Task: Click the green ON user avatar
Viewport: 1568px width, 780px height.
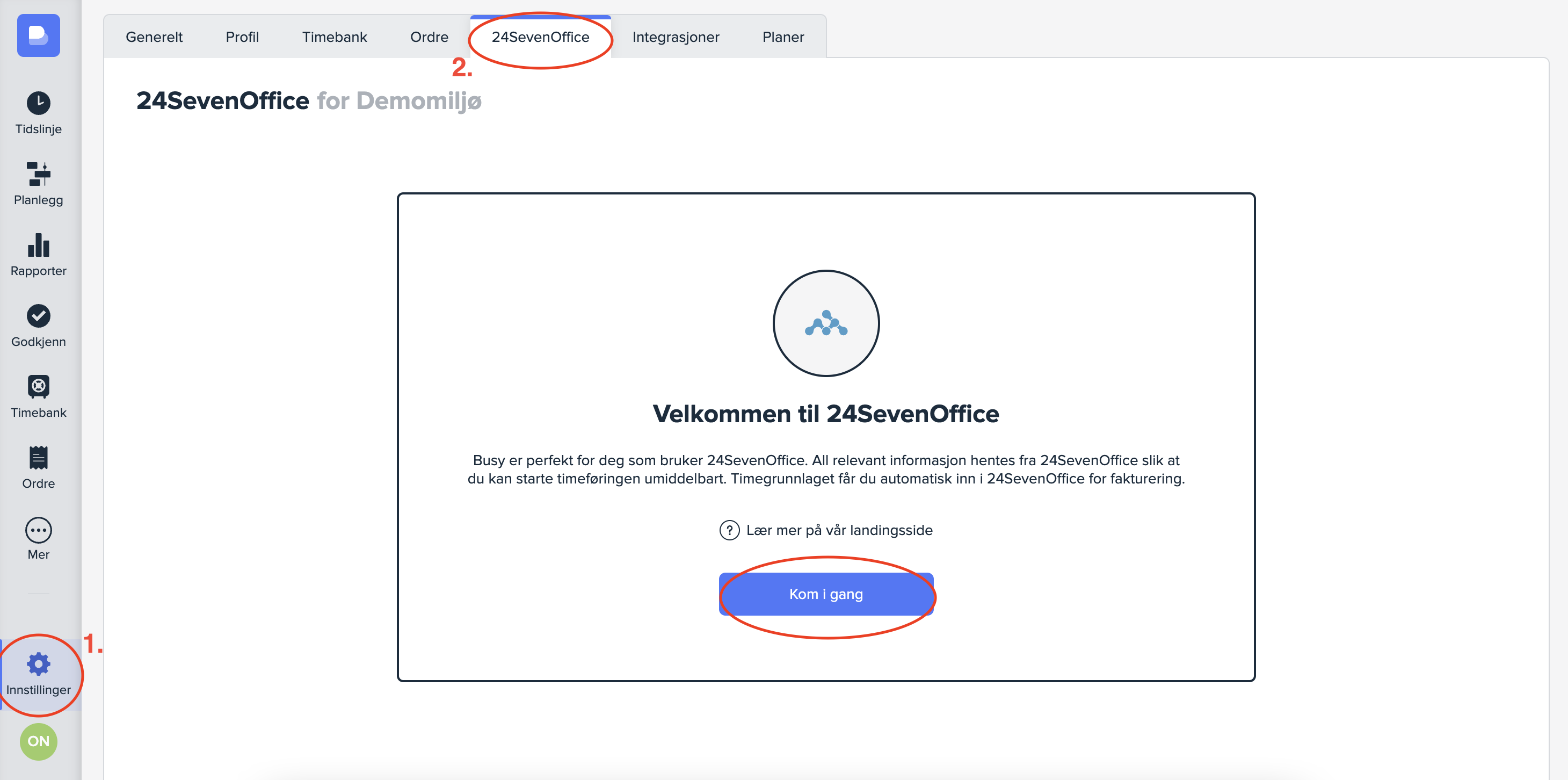Action: pyautogui.click(x=38, y=741)
